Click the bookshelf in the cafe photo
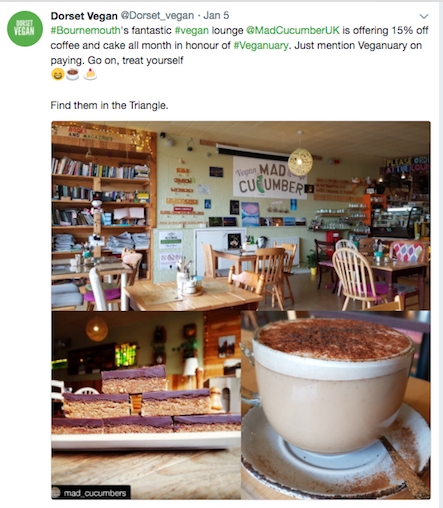This screenshot has width=443, height=508. pyautogui.click(x=102, y=200)
